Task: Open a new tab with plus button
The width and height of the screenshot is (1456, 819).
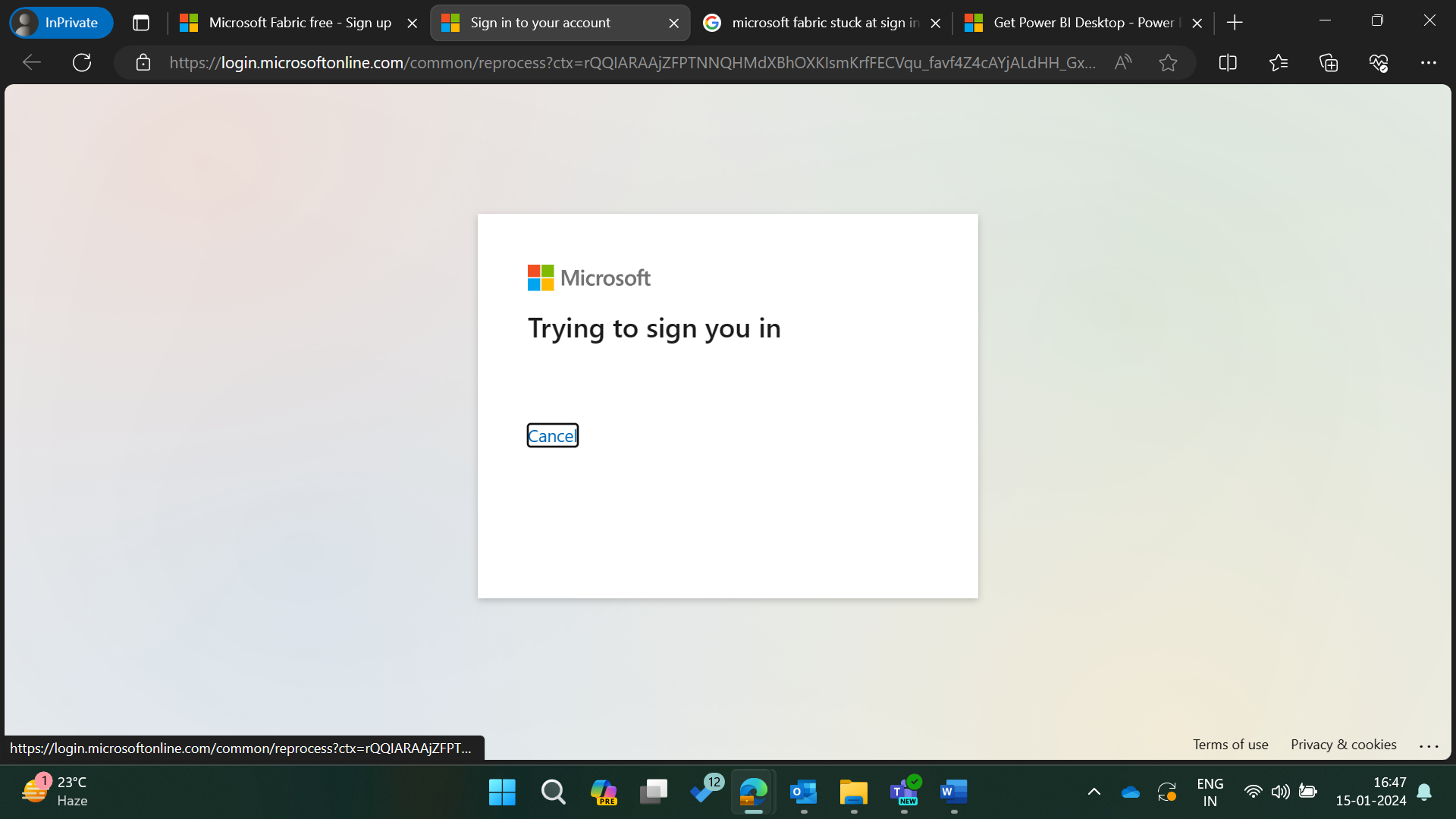Action: coord(1235,23)
